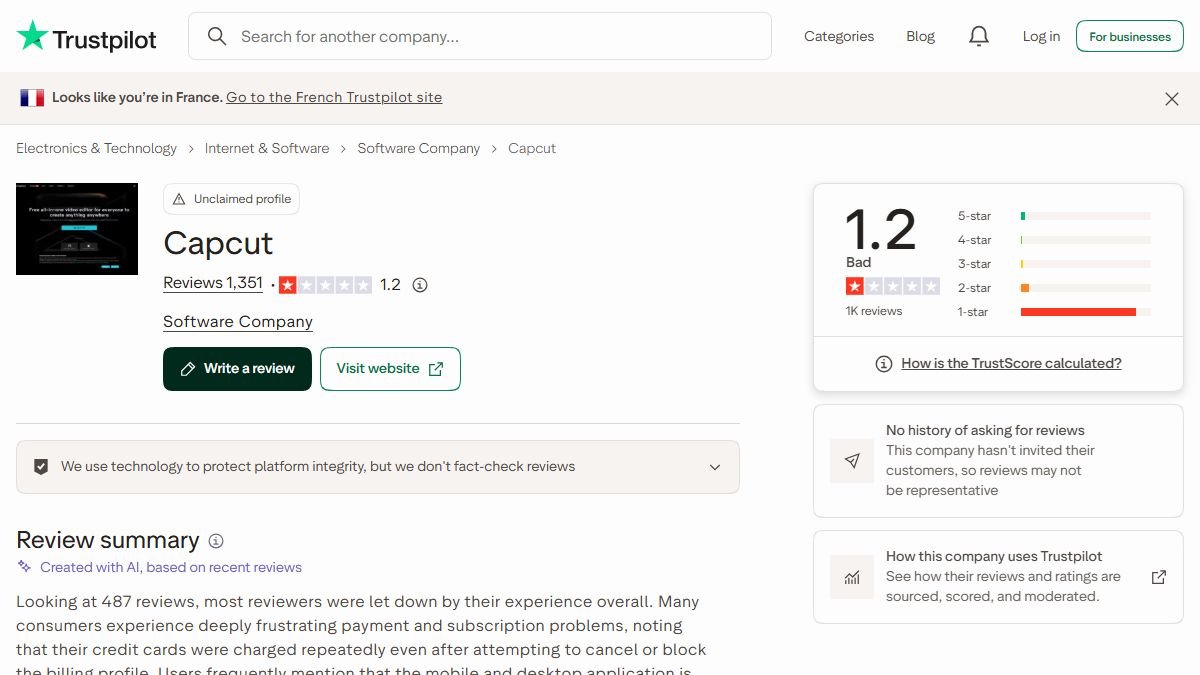
Task: Click external link icon on Visit website
Action: coord(436,369)
